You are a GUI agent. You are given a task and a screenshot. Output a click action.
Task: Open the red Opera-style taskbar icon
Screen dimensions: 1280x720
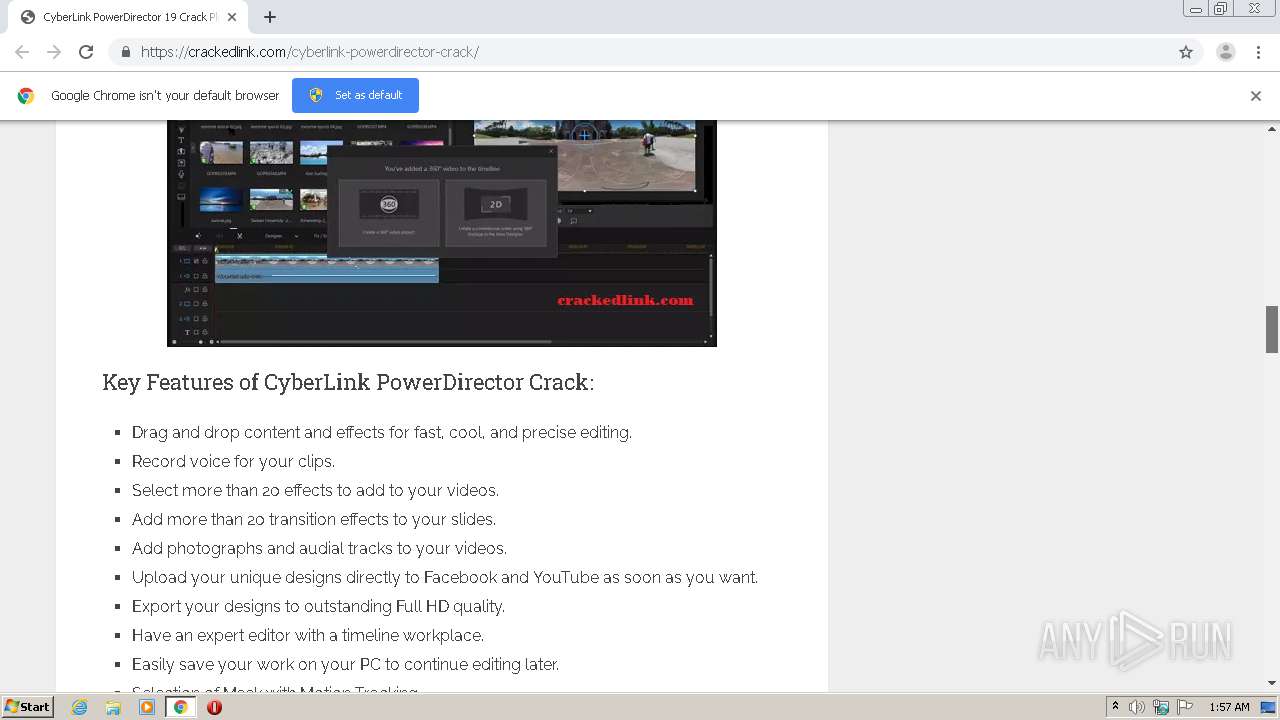pos(214,707)
